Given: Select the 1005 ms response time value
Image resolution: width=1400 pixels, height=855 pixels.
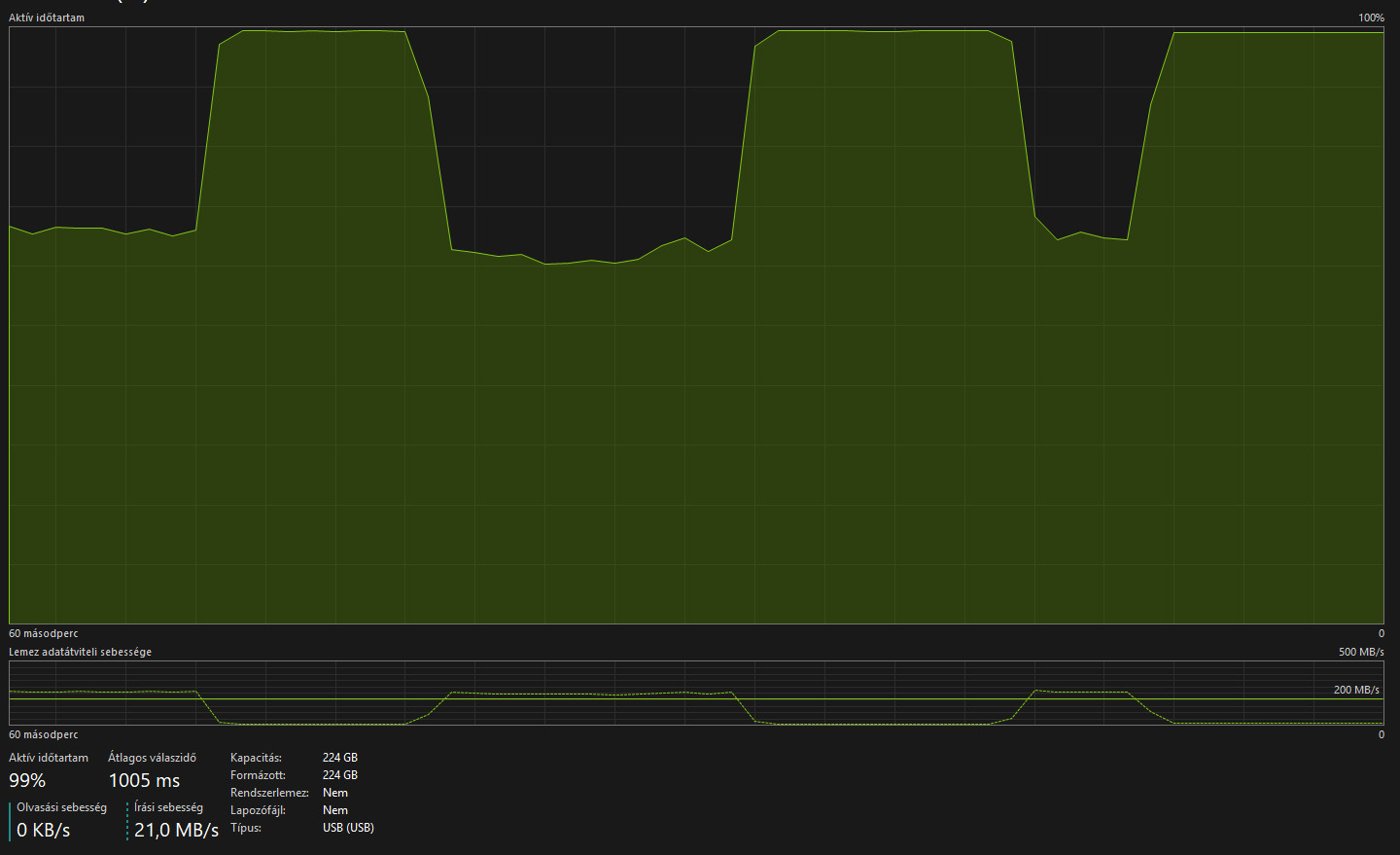Looking at the screenshot, I should click(x=144, y=780).
